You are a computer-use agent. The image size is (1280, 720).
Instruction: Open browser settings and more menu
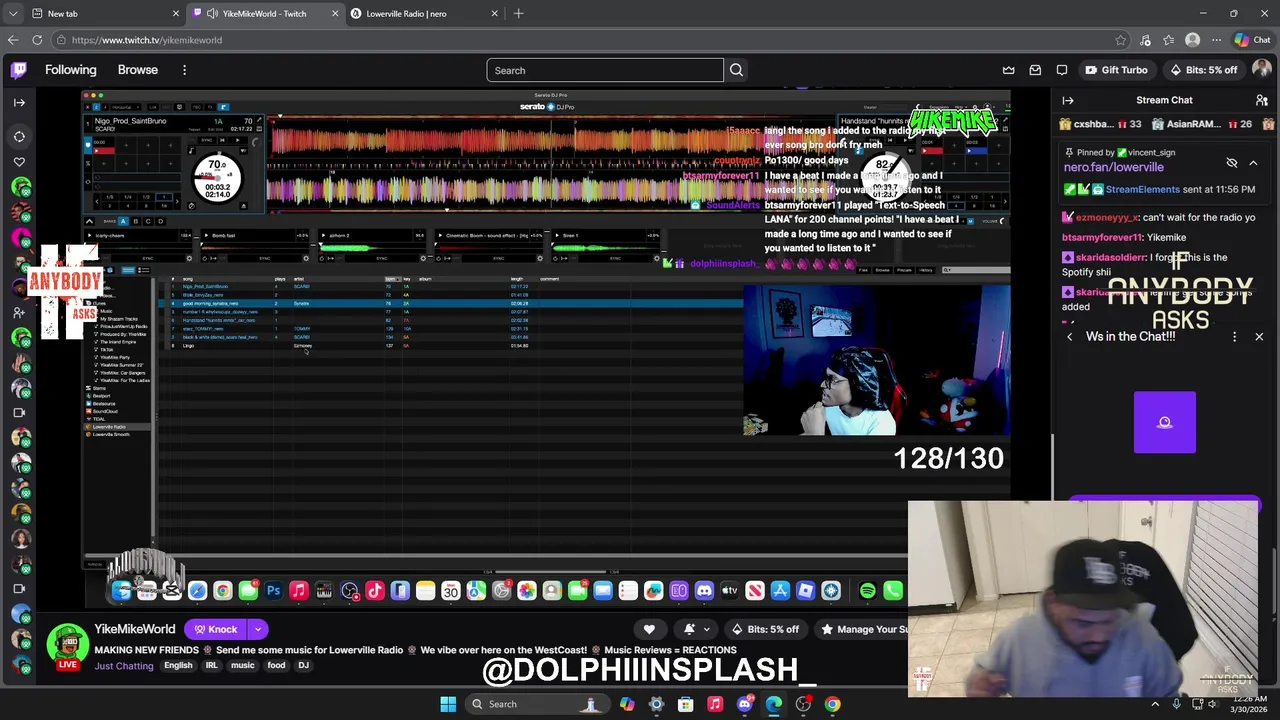pyautogui.click(x=1215, y=40)
